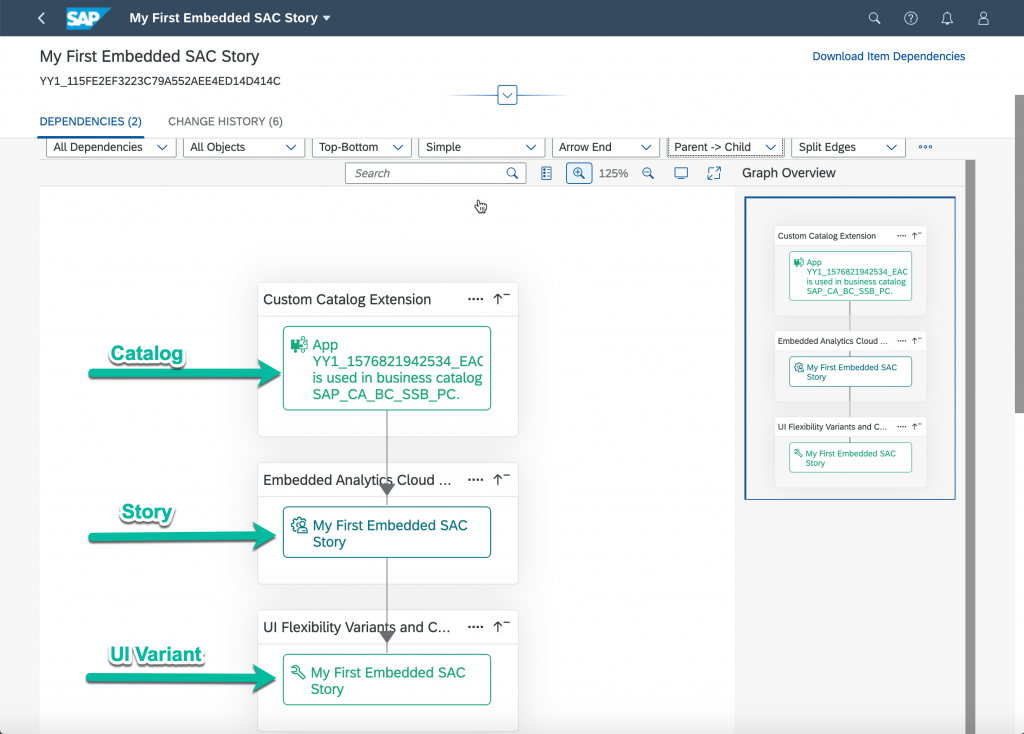Open UI Flexibility Variants group menu dots
Screen dimensions: 1024x734
click(475, 627)
